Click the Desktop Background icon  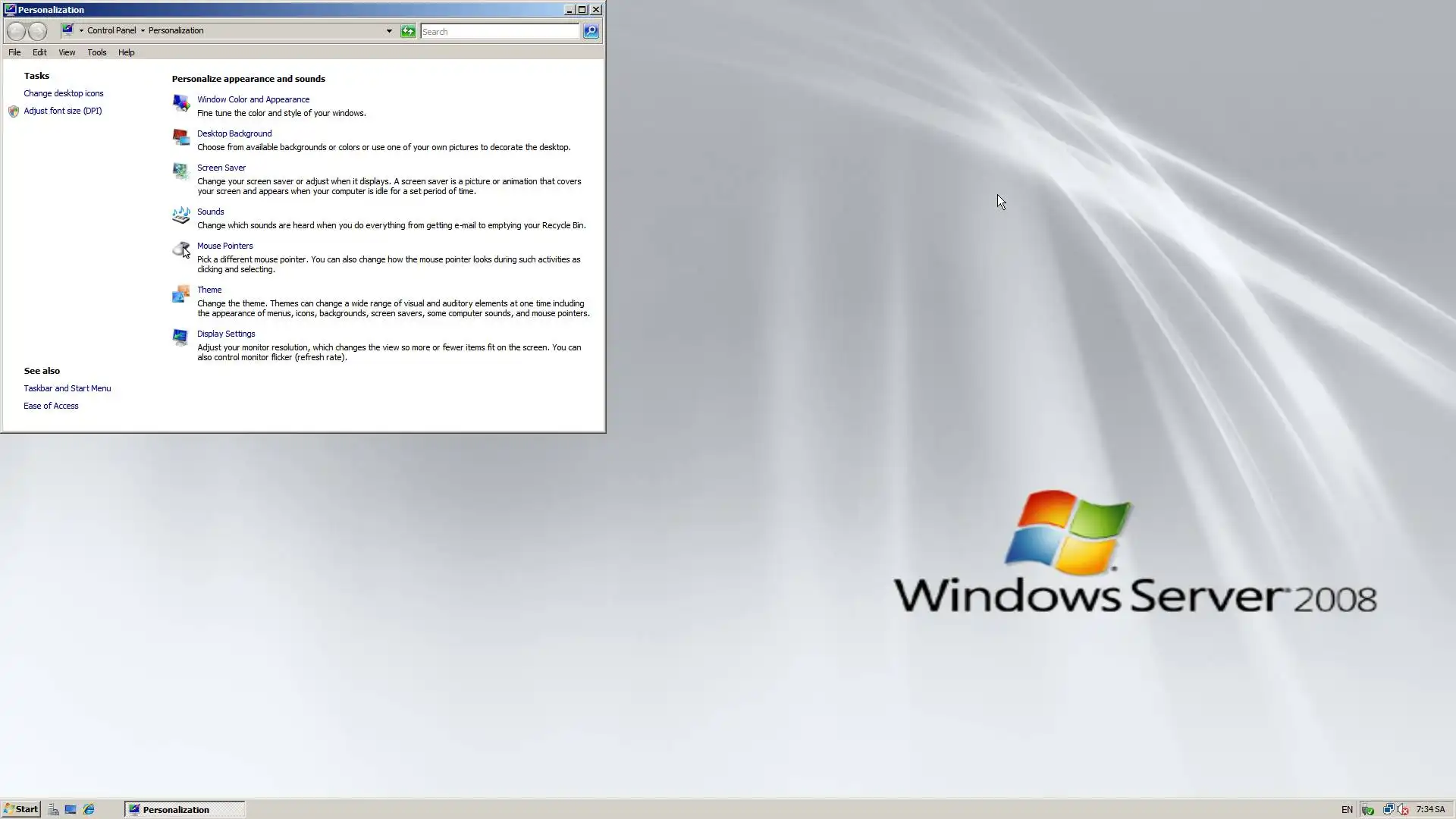[x=180, y=137]
